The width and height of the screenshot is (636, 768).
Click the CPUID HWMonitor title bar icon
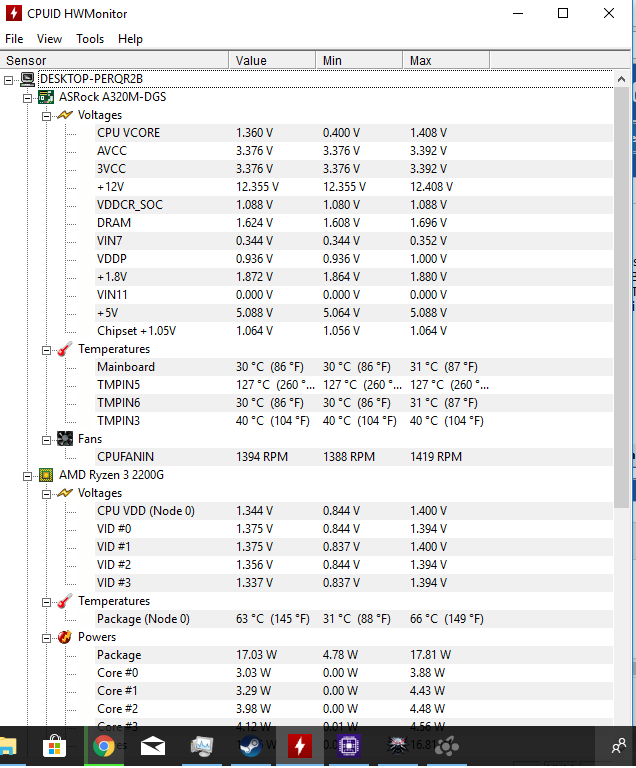[x=13, y=13]
